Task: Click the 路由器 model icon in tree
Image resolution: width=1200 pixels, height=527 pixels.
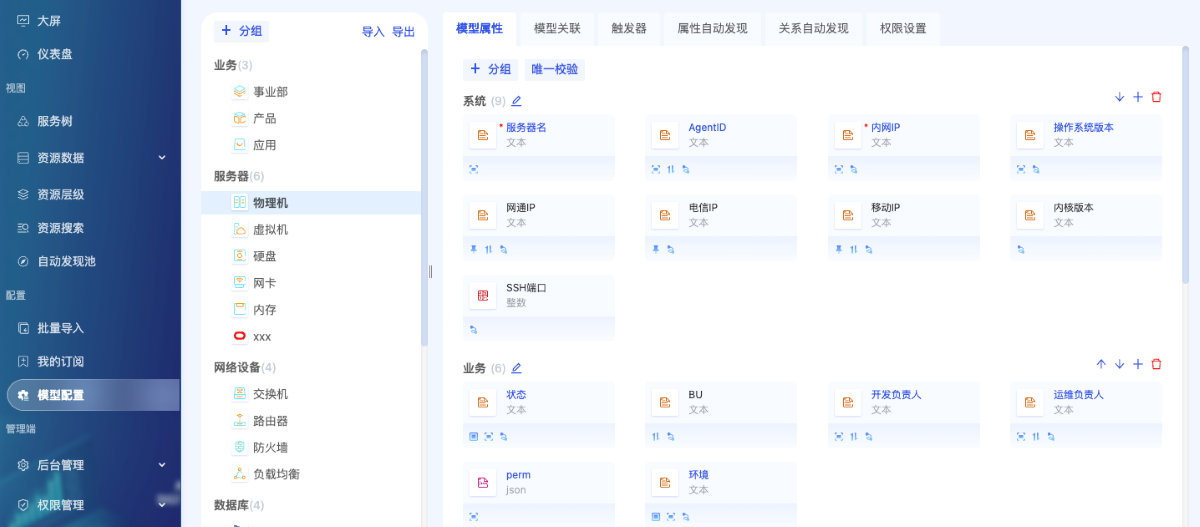Action: 239,421
